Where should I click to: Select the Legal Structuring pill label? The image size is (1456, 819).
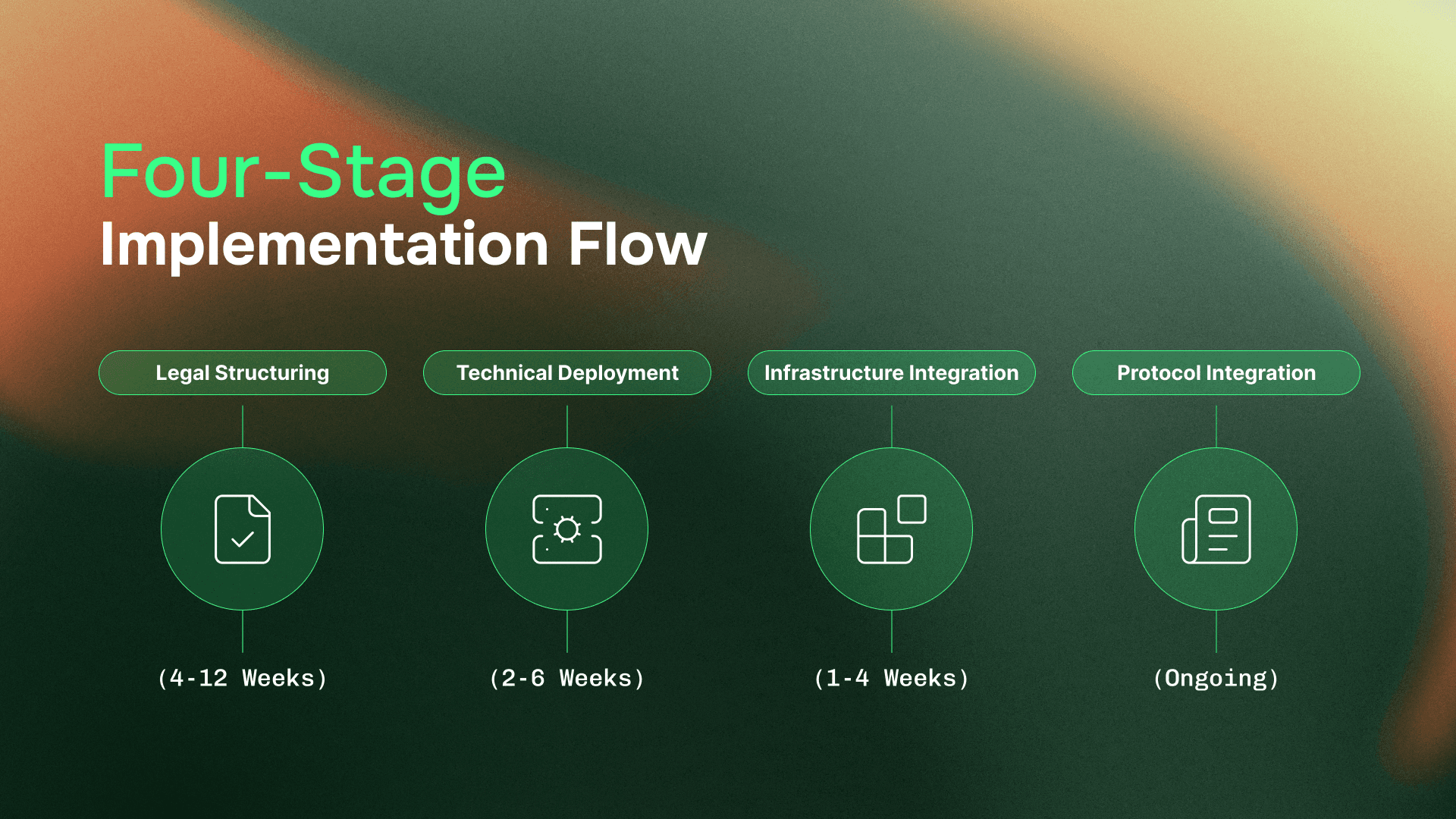click(x=243, y=372)
